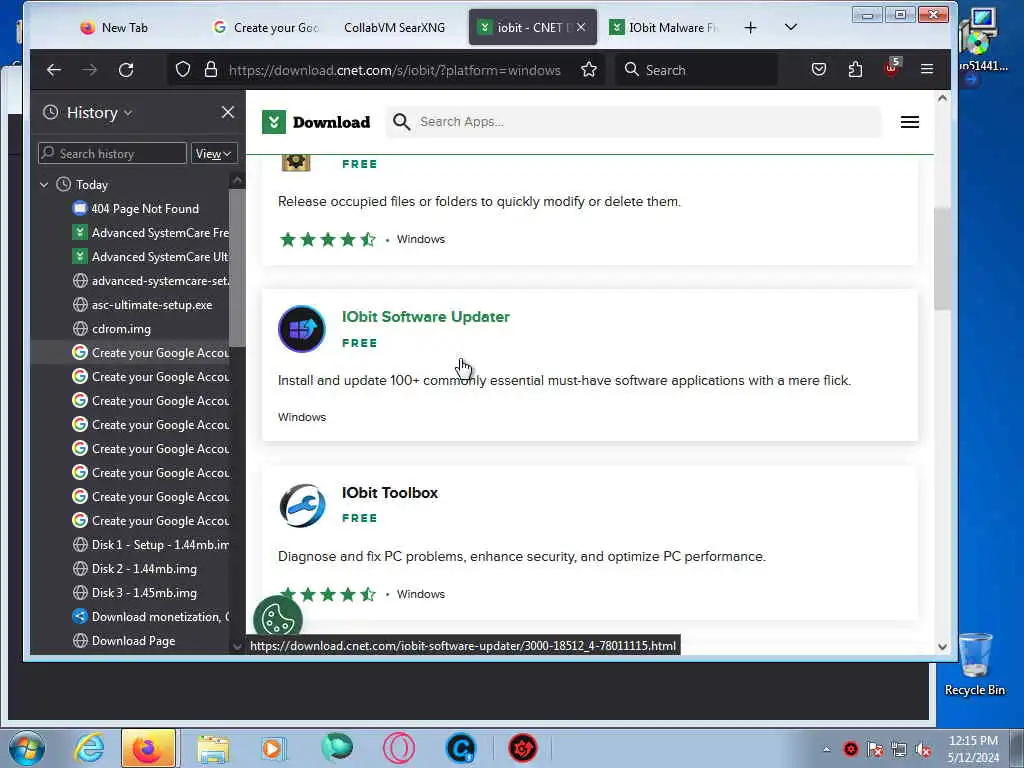Open the CNET site hamburger menu
Image resolution: width=1024 pixels, height=768 pixels.
tap(910, 122)
